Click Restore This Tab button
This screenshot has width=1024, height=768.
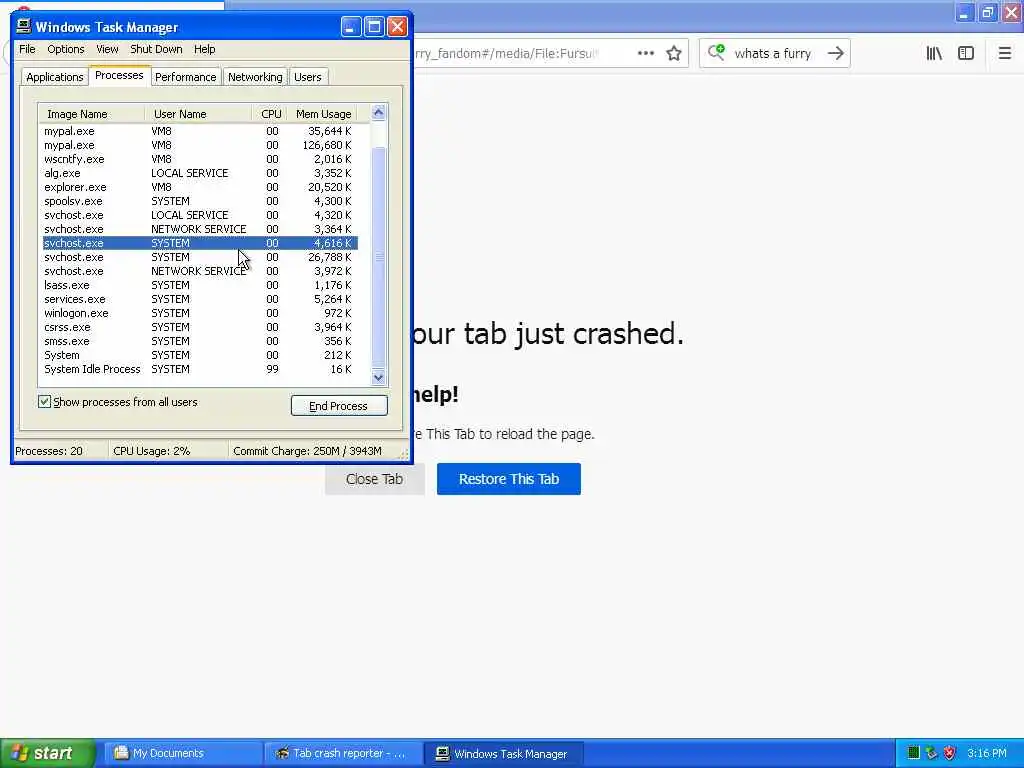[x=509, y=479]
